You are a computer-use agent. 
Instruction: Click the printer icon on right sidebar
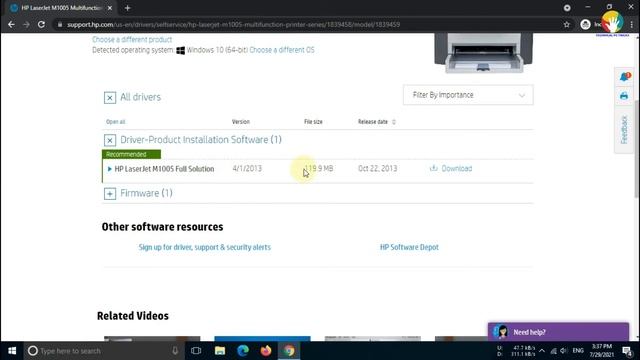[624, 96]
